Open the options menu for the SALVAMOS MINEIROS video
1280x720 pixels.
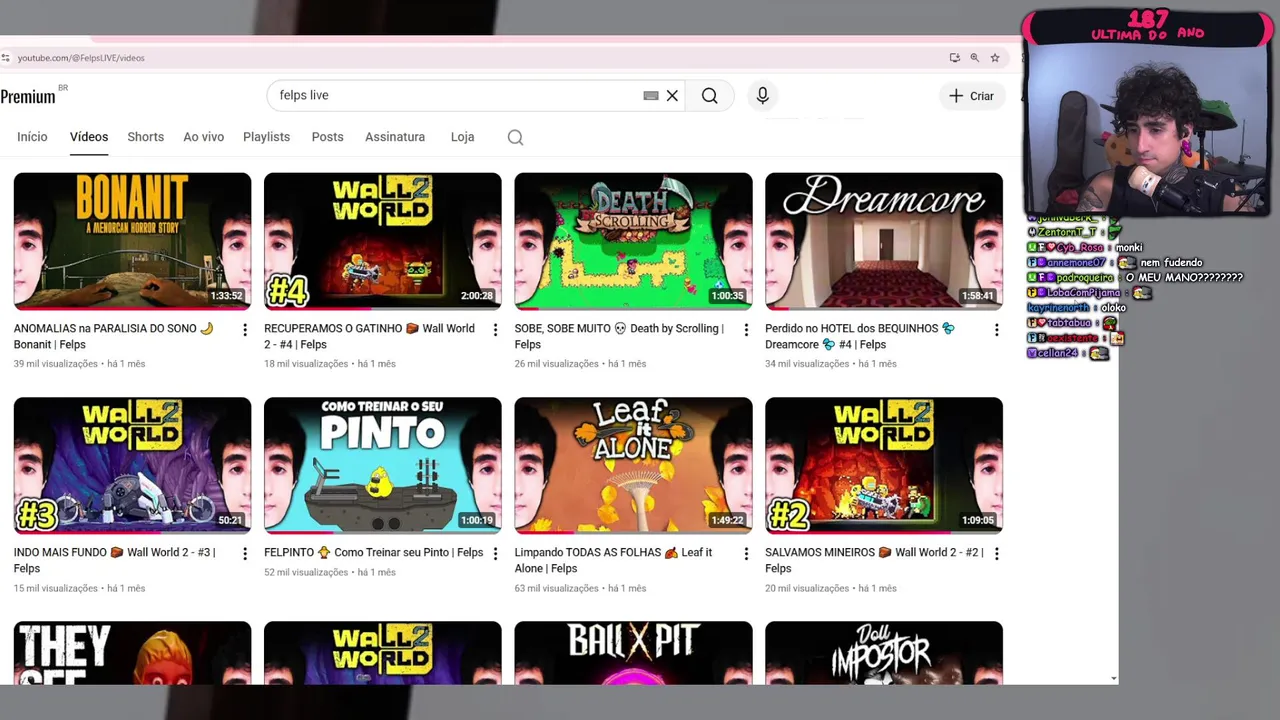pos(996,554)
